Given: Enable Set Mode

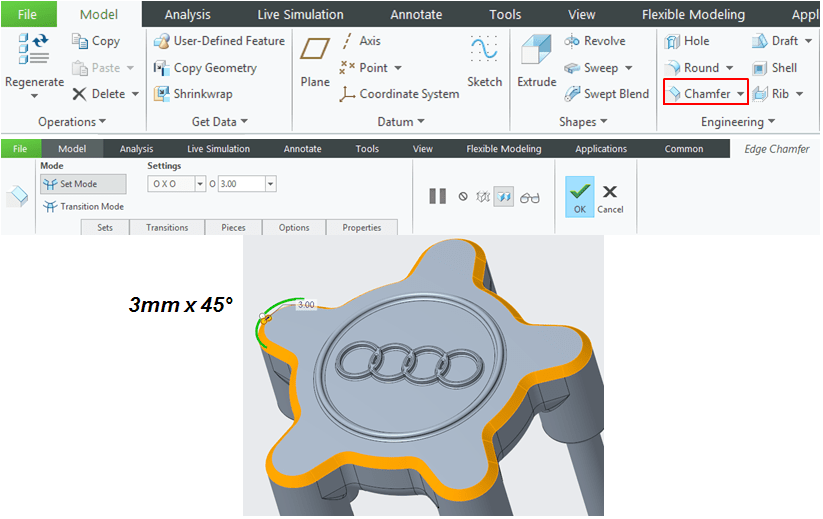Looking at the screenshot, I should click(x=83, y=184).
